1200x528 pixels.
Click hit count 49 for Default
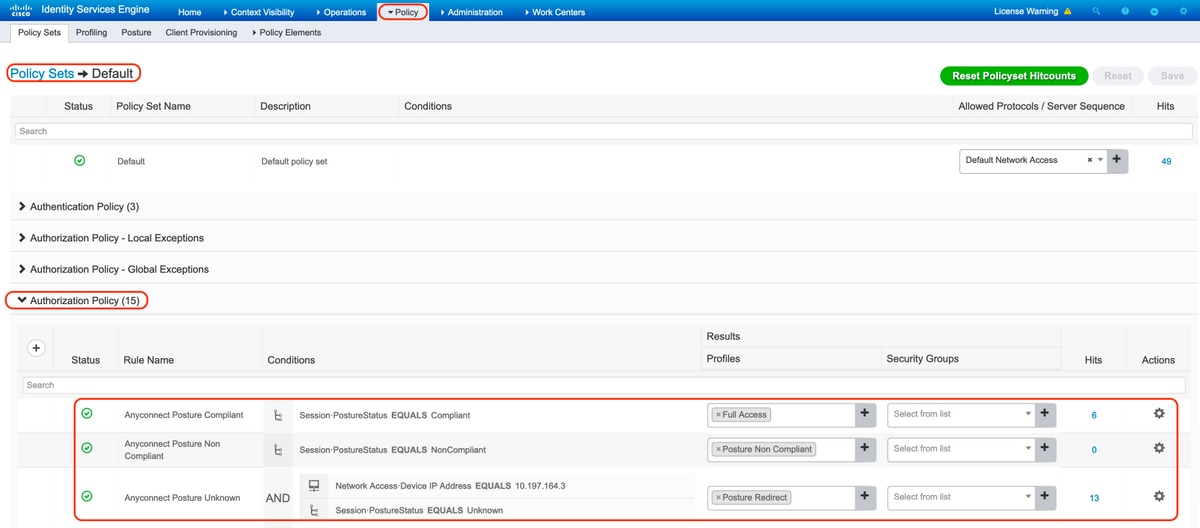click(1166, 161)
